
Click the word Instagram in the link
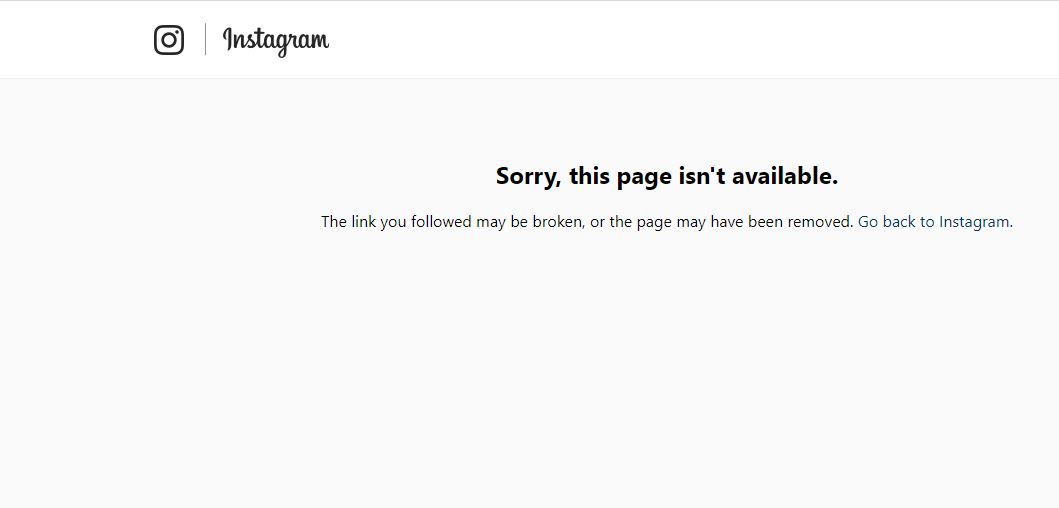tap(974, 222)
